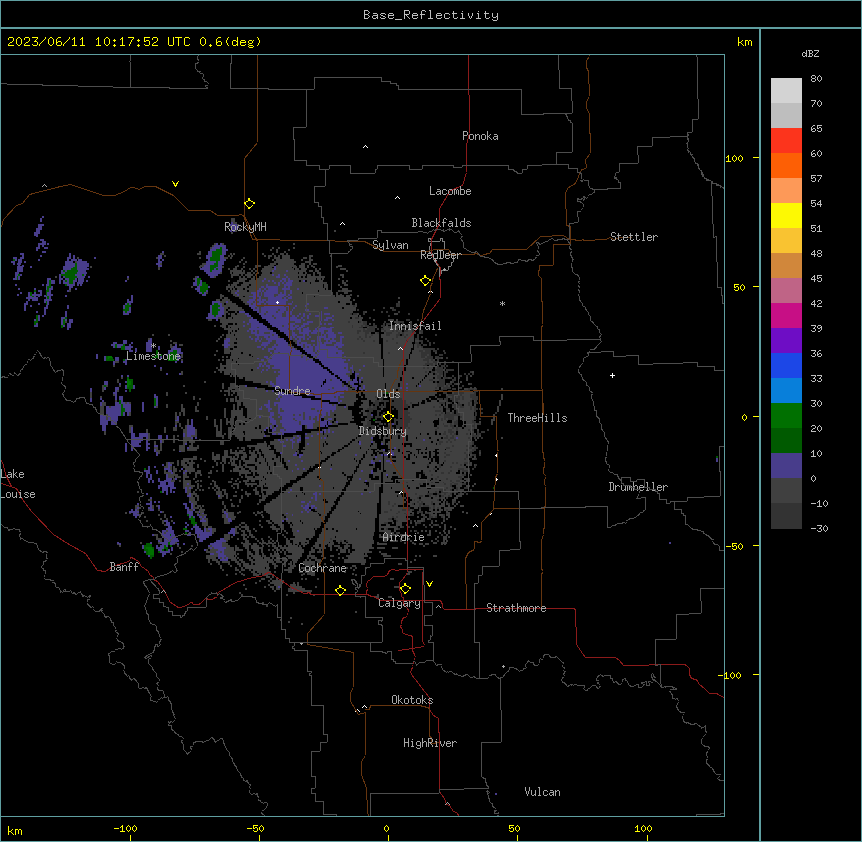Select the yellow diamond marker south of RedDeer
Screen dimensions: 862x842
click(x=426, y=281)
